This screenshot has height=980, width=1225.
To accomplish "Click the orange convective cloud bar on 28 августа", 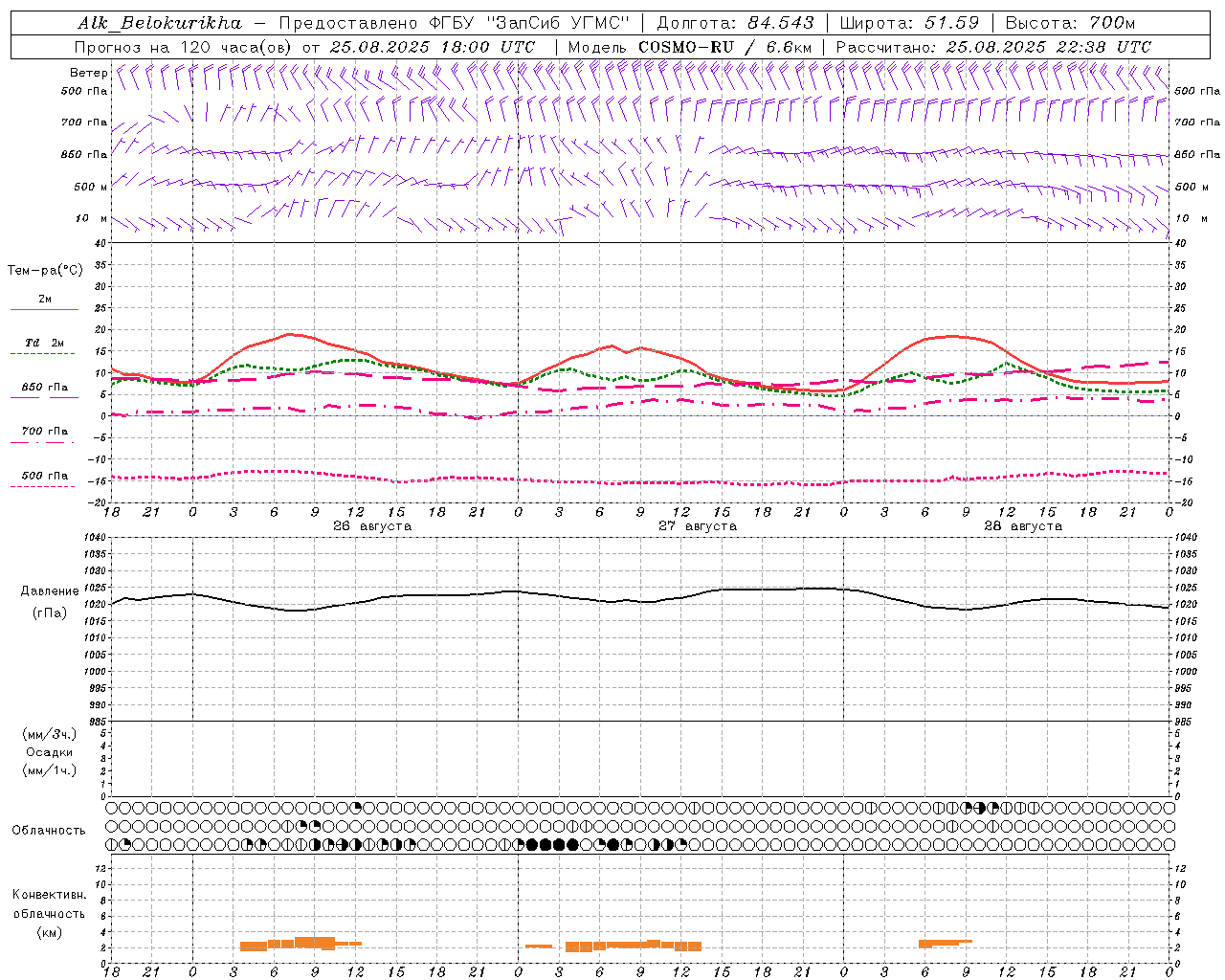I will tap(946, 944).
